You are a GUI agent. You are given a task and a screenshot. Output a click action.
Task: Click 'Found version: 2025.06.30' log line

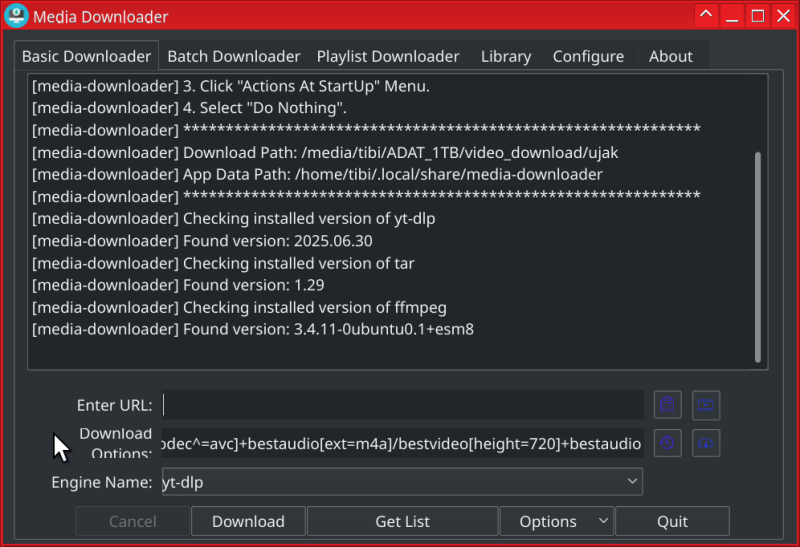pyautogui.click(x=202, y=241)
